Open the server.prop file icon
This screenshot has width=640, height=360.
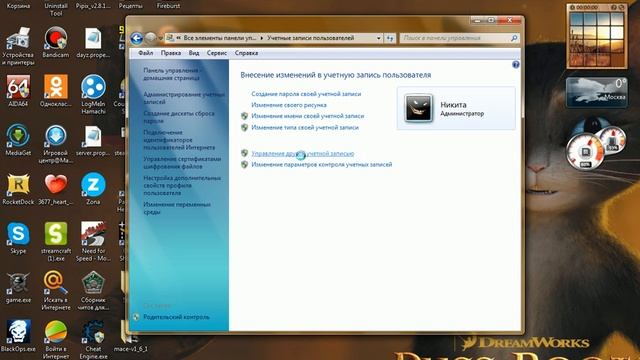[x=93, y=140]
